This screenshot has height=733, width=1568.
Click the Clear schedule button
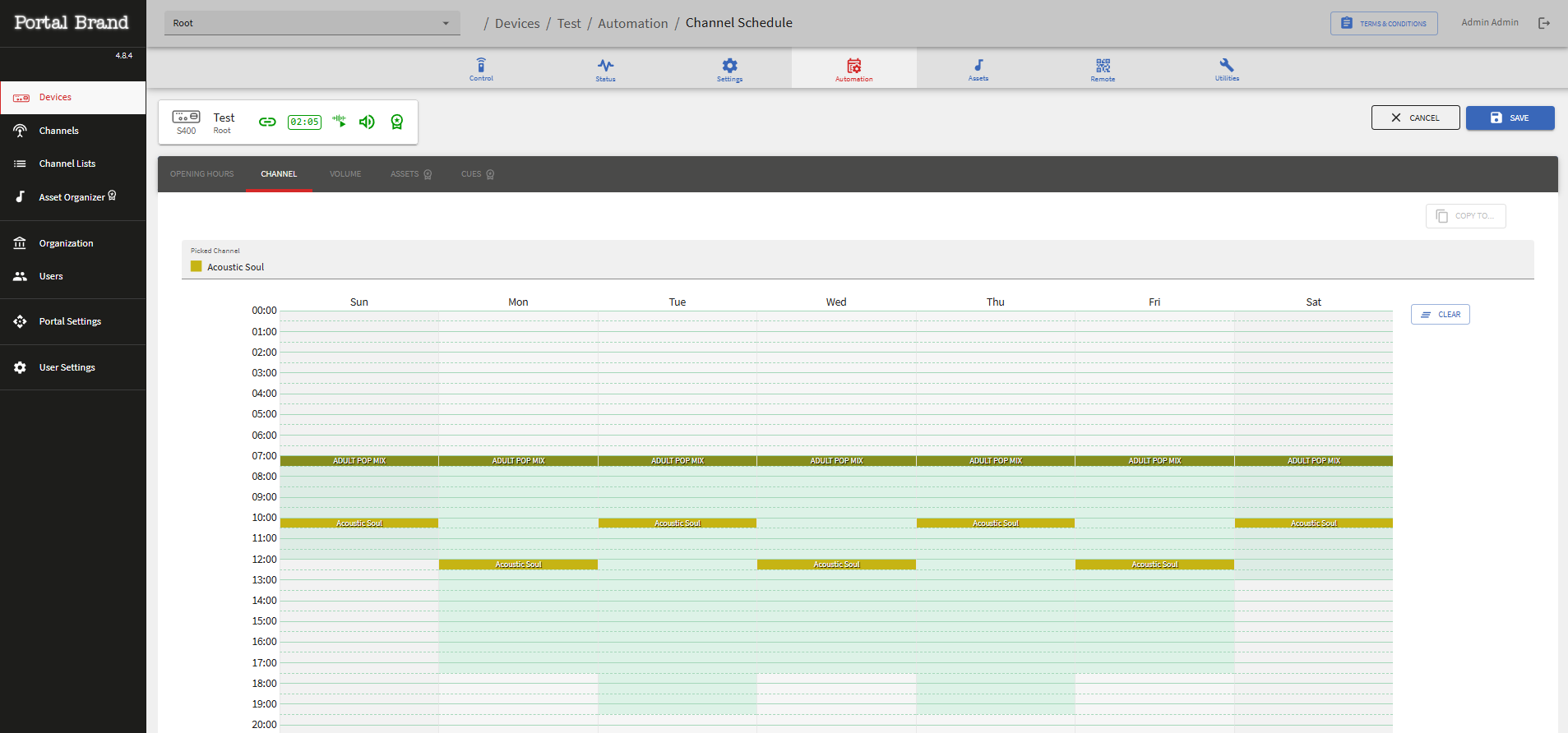[x=1441, y=315]
